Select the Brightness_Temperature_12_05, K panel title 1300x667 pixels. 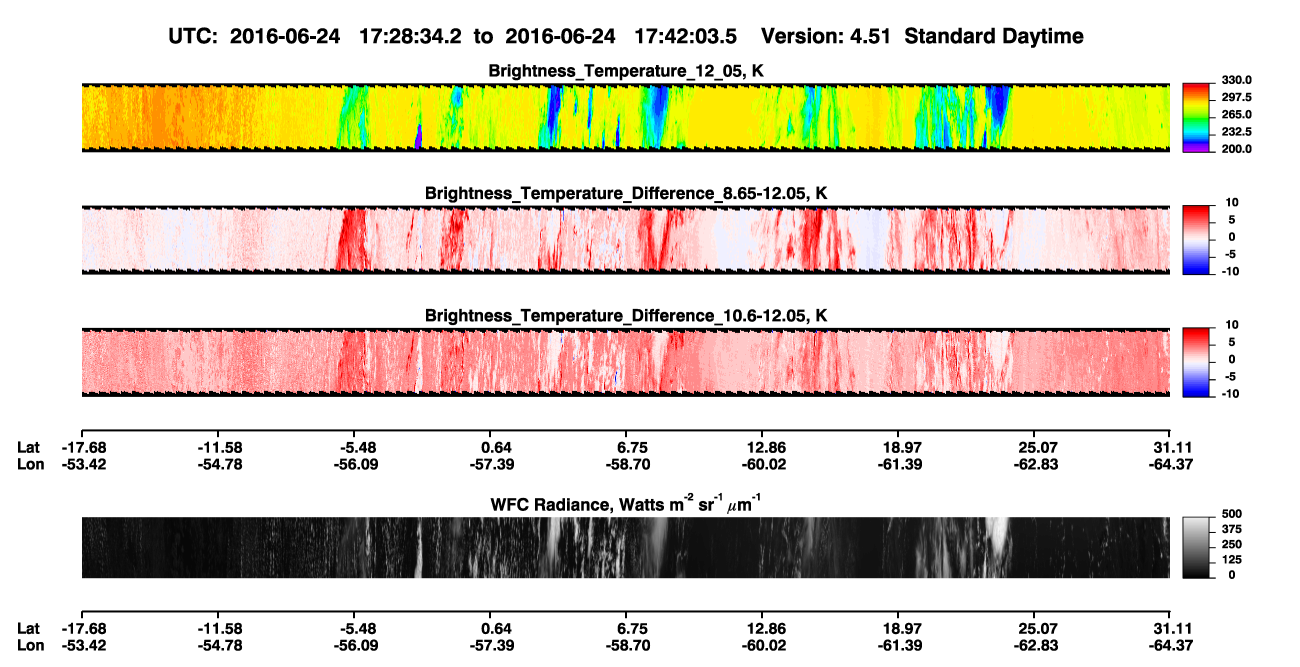[626, 71]
